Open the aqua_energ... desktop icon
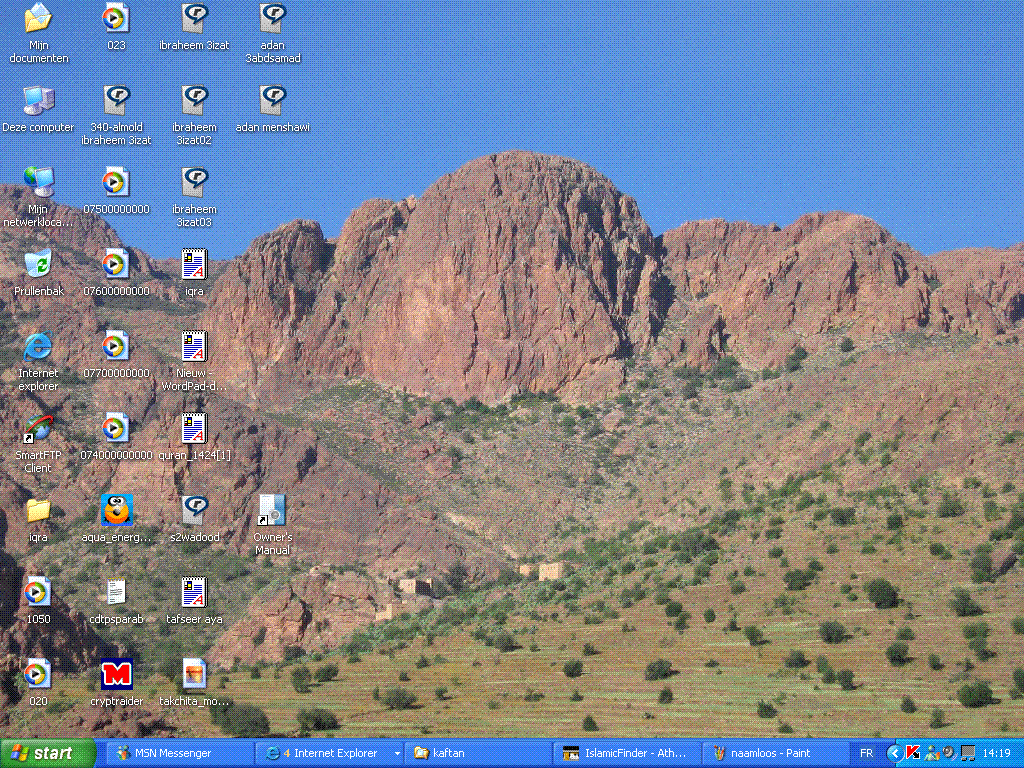Image resolution: width=1024 pixels, height=768 pixels. point(116,511)
